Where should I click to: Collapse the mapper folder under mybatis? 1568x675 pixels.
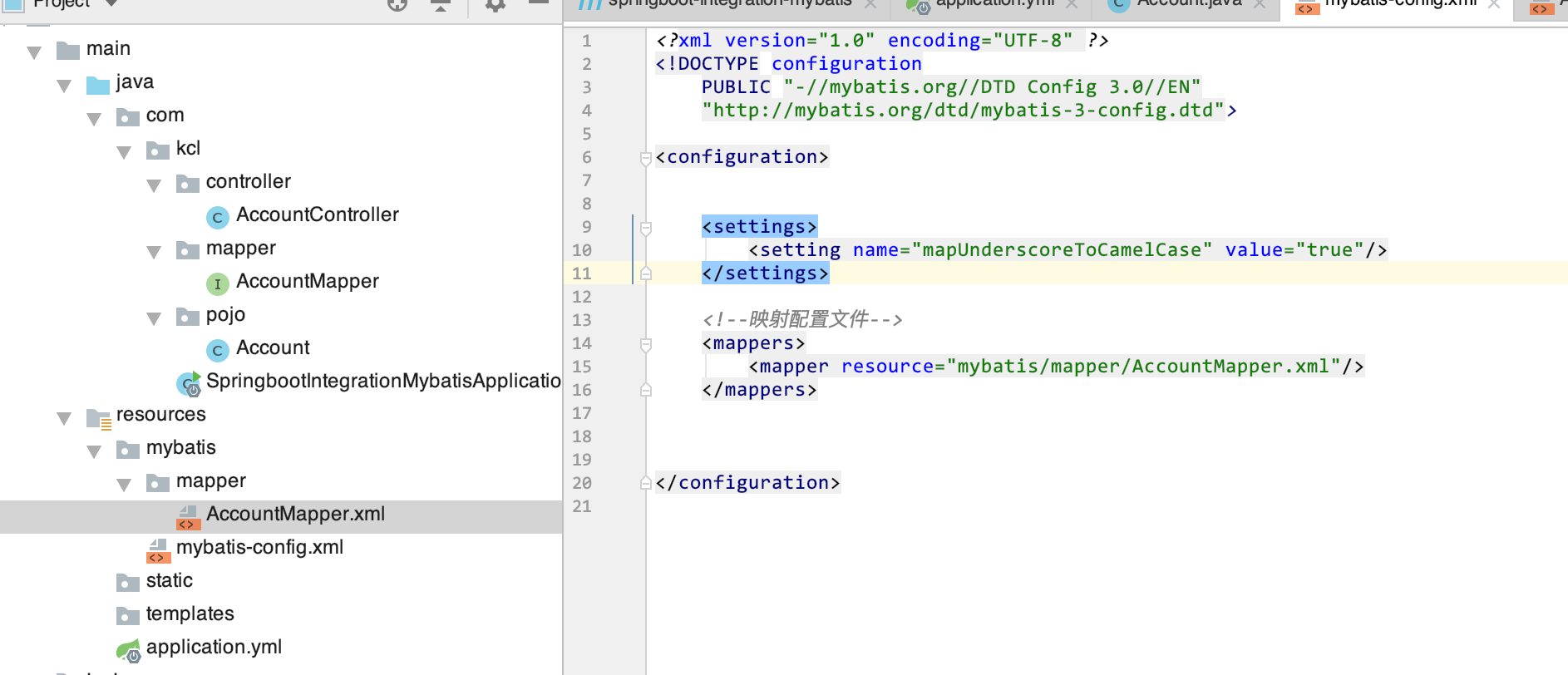(x=124, y=484)
